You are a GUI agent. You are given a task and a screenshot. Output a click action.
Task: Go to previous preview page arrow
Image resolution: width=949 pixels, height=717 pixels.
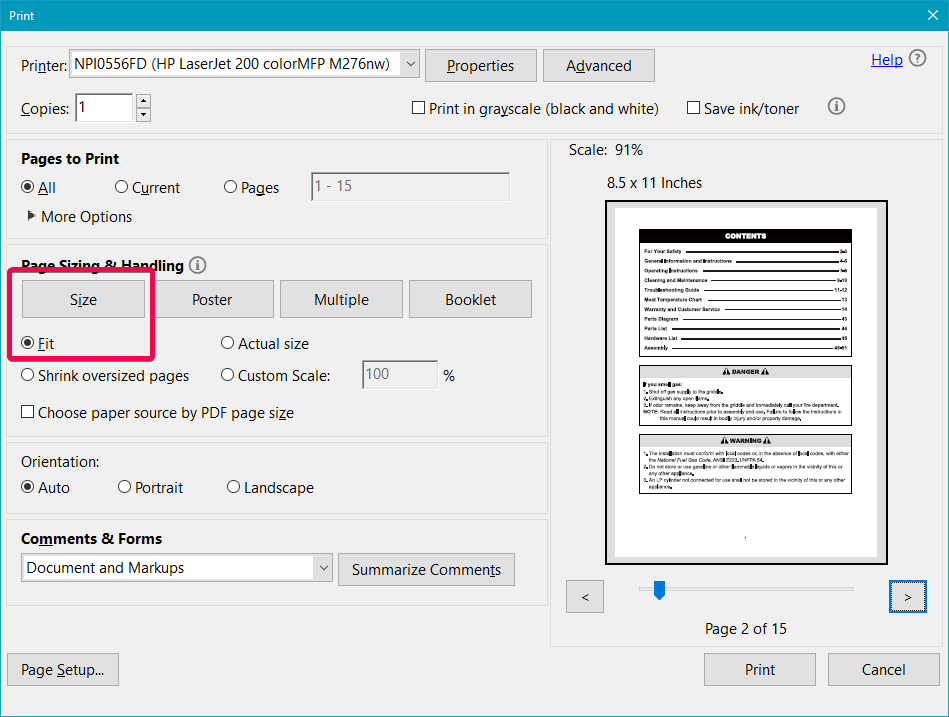click(x=585, y=596)
